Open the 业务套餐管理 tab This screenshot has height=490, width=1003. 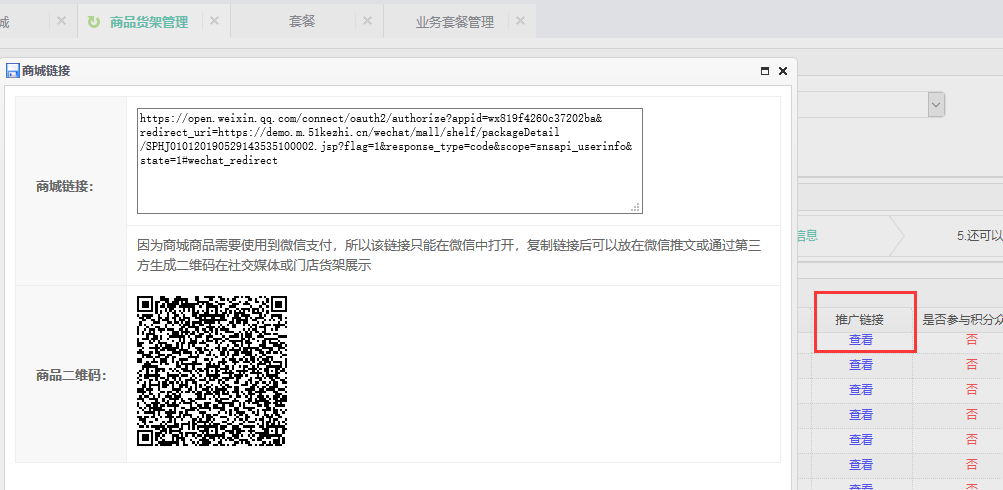455,22
